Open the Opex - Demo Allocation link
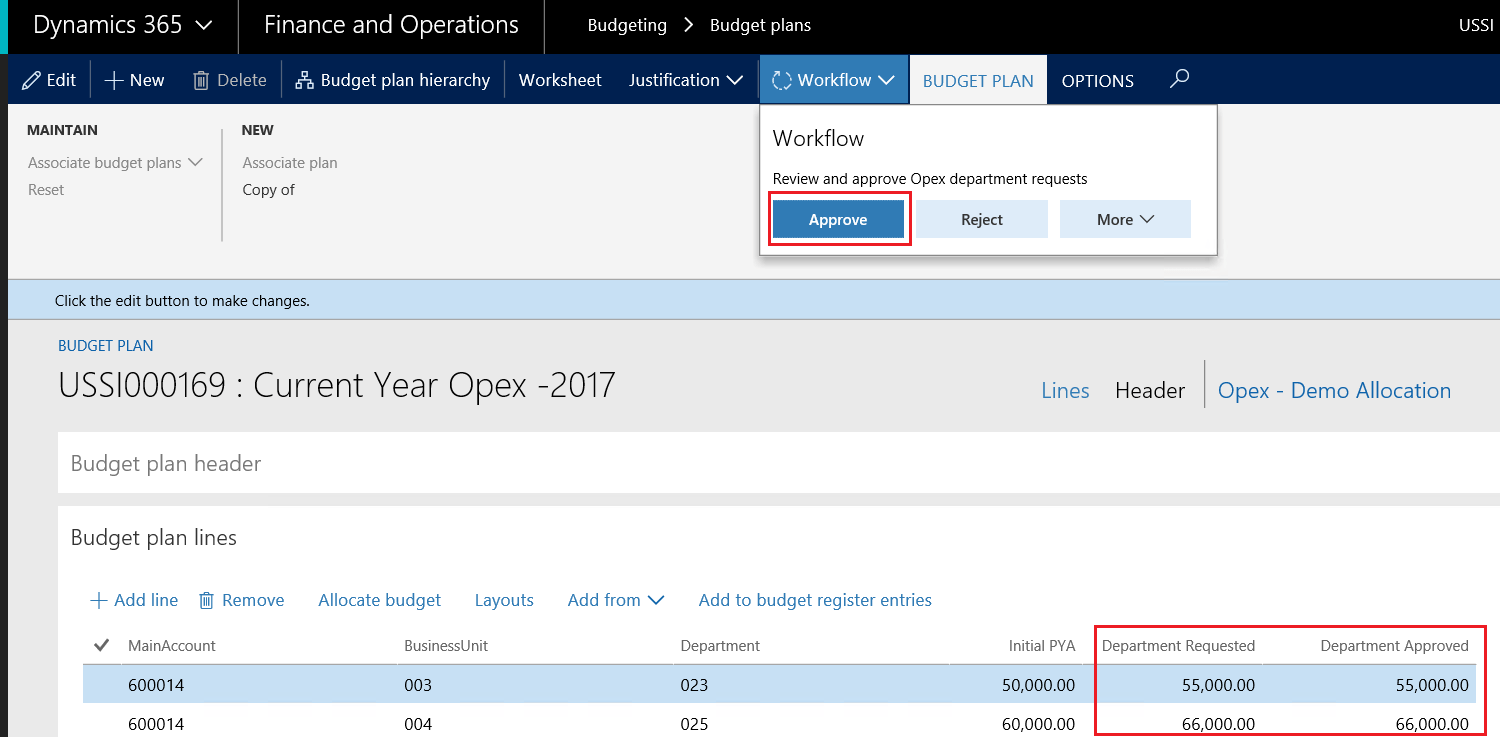This screenshot has height=738, width=1500. point(1334,390)
